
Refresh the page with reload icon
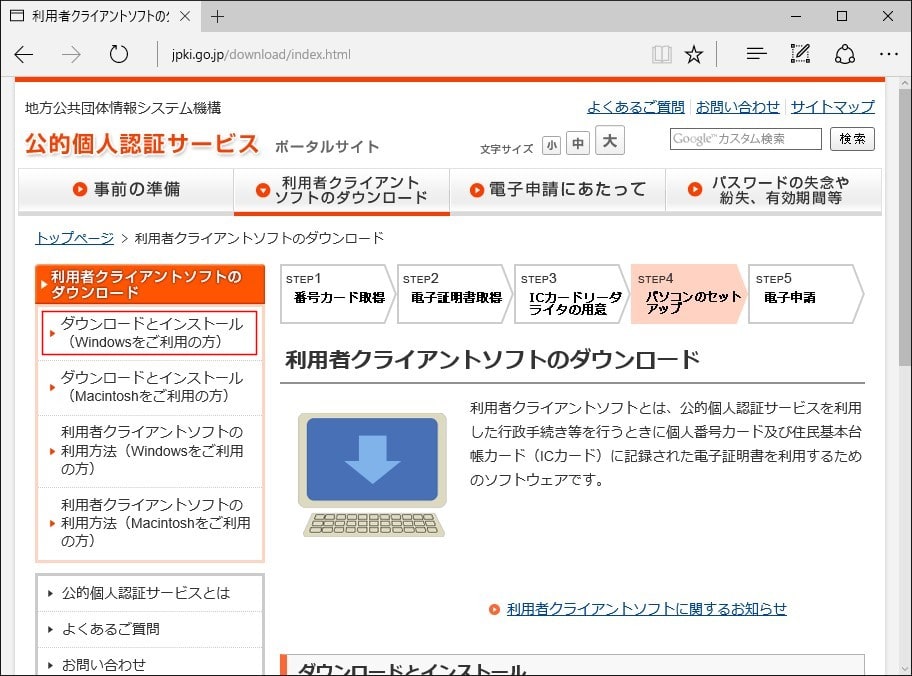click(119, 54)
